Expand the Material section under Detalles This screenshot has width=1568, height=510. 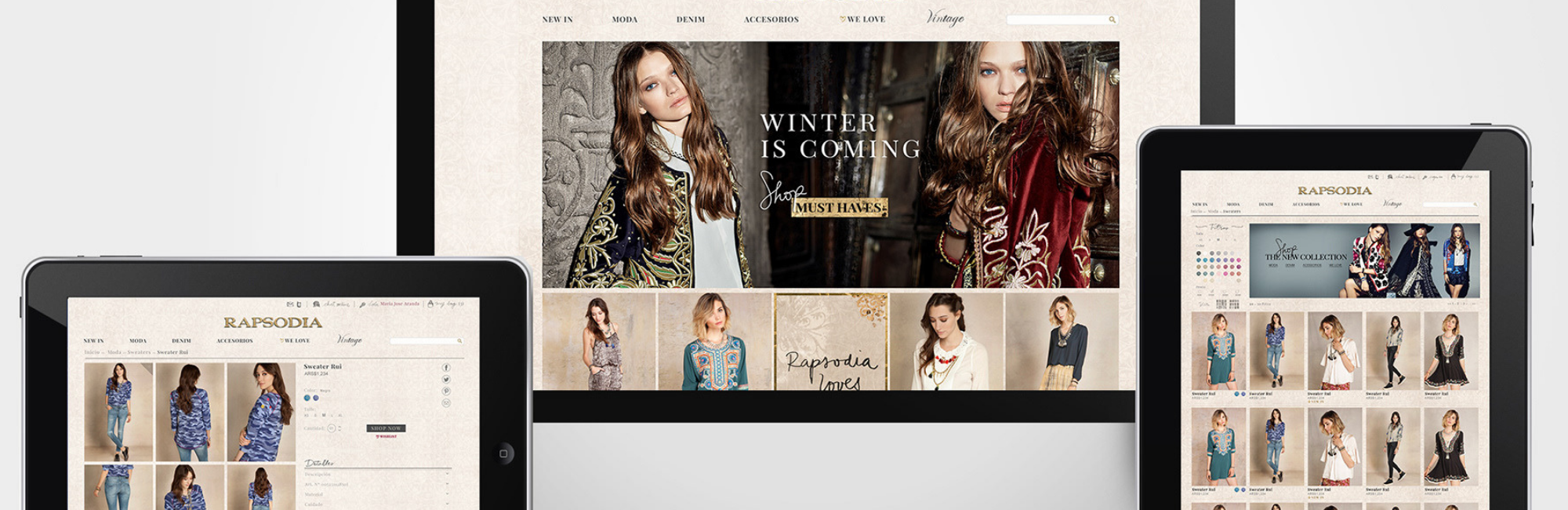pos(447,494)
